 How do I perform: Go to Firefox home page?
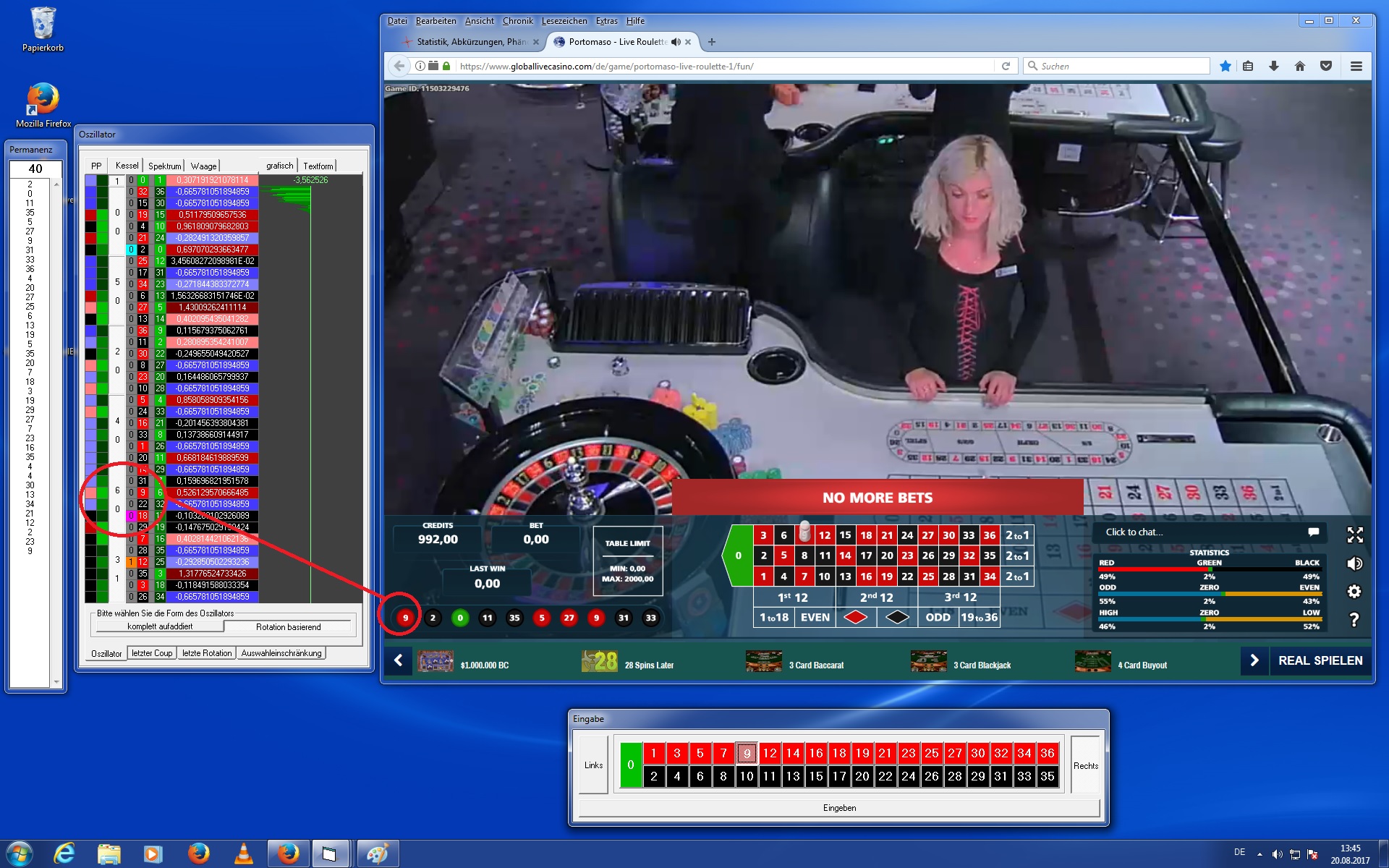tap(1300, 66)
